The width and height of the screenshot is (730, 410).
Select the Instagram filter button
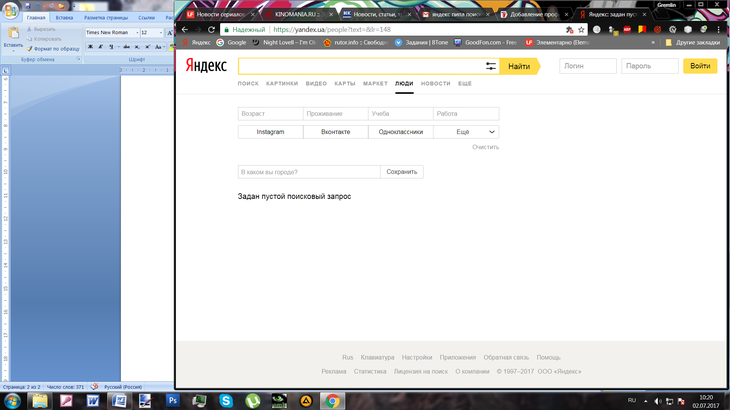pyautogui.click(x=270, y=132)
